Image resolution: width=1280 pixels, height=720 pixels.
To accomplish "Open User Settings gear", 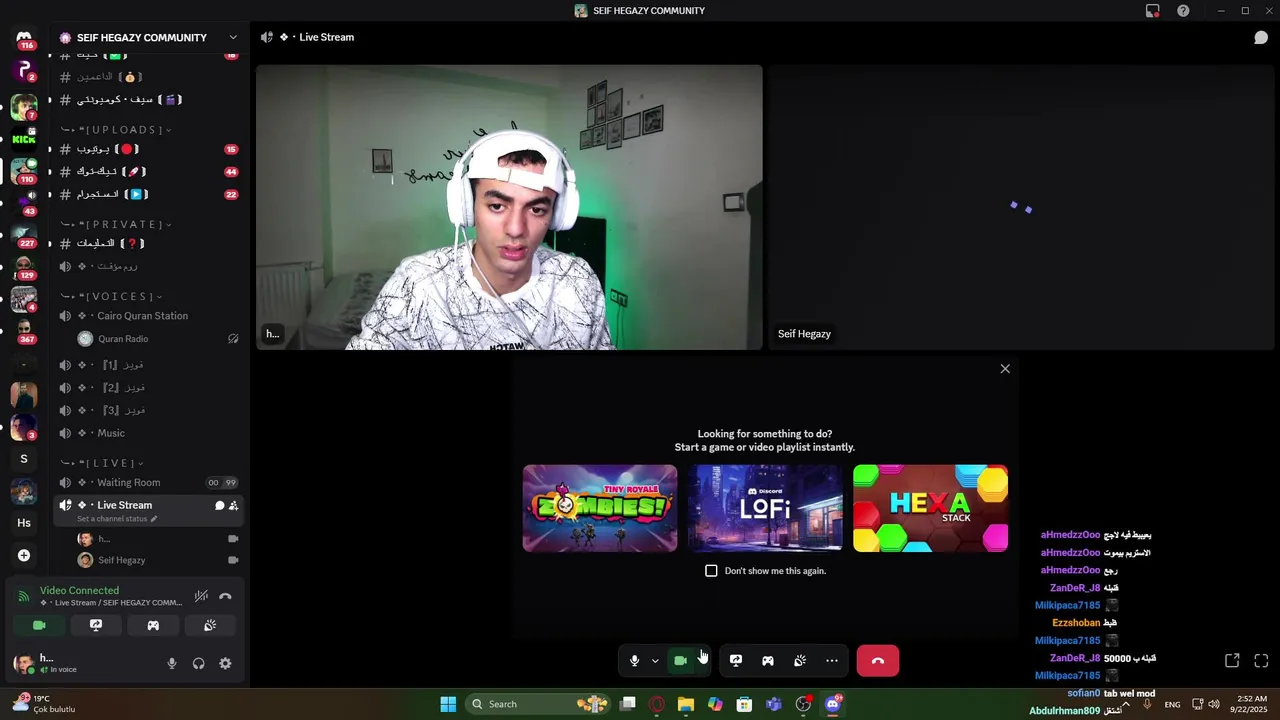I will click(225, 664).
